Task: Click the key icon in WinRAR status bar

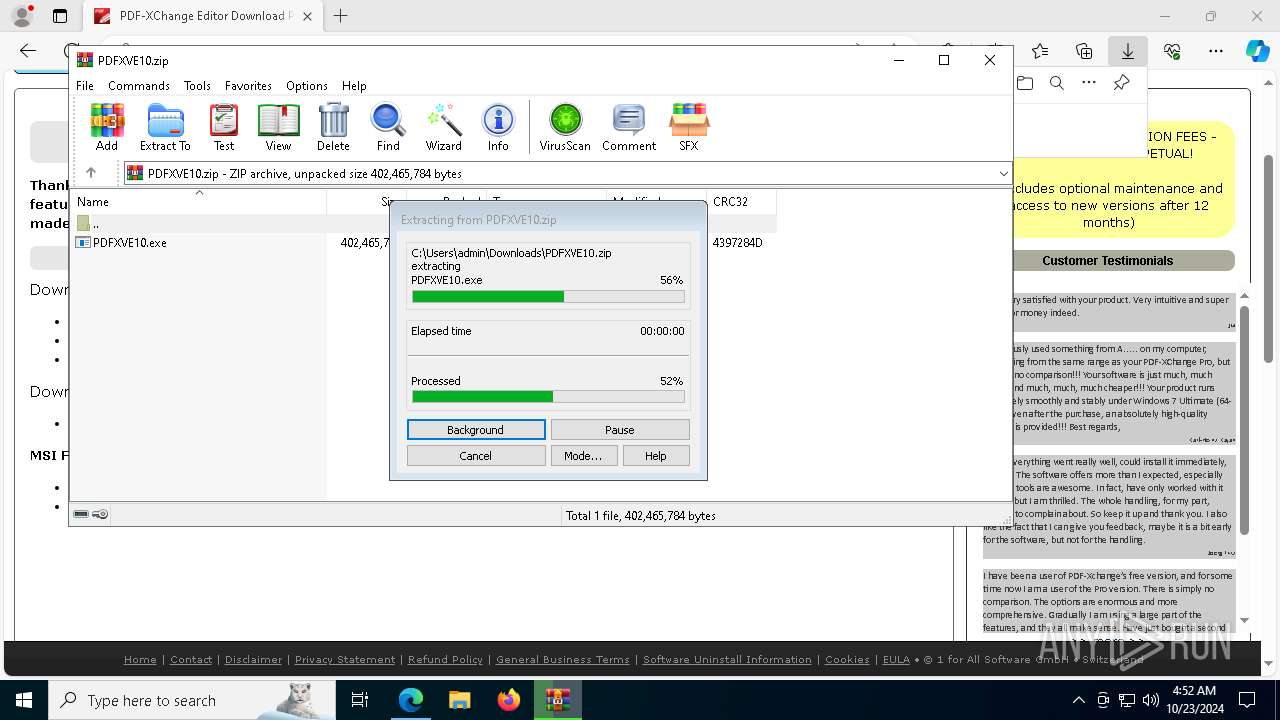Action: pos(100,514)
